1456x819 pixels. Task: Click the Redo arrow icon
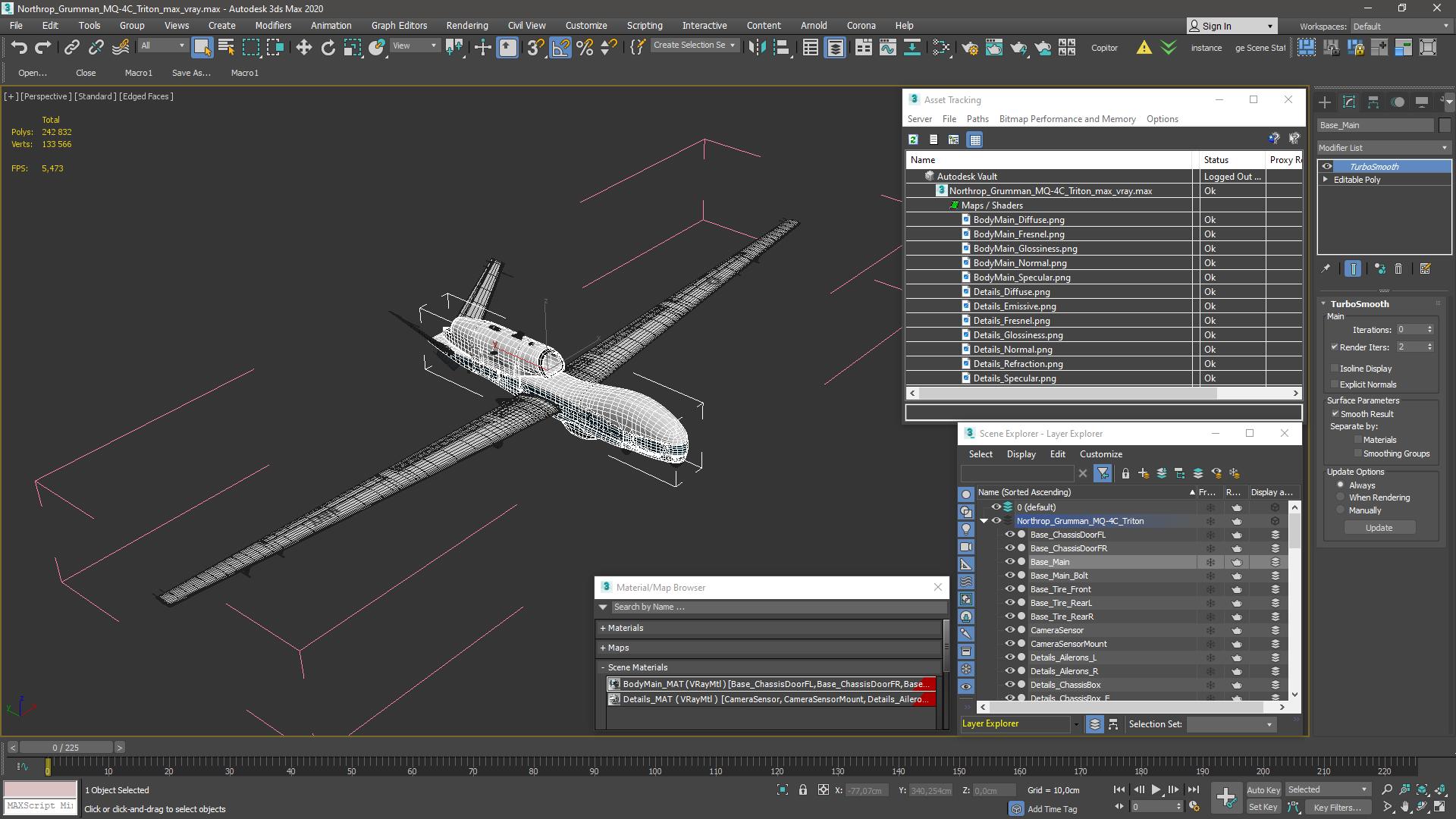click(43, 48)
